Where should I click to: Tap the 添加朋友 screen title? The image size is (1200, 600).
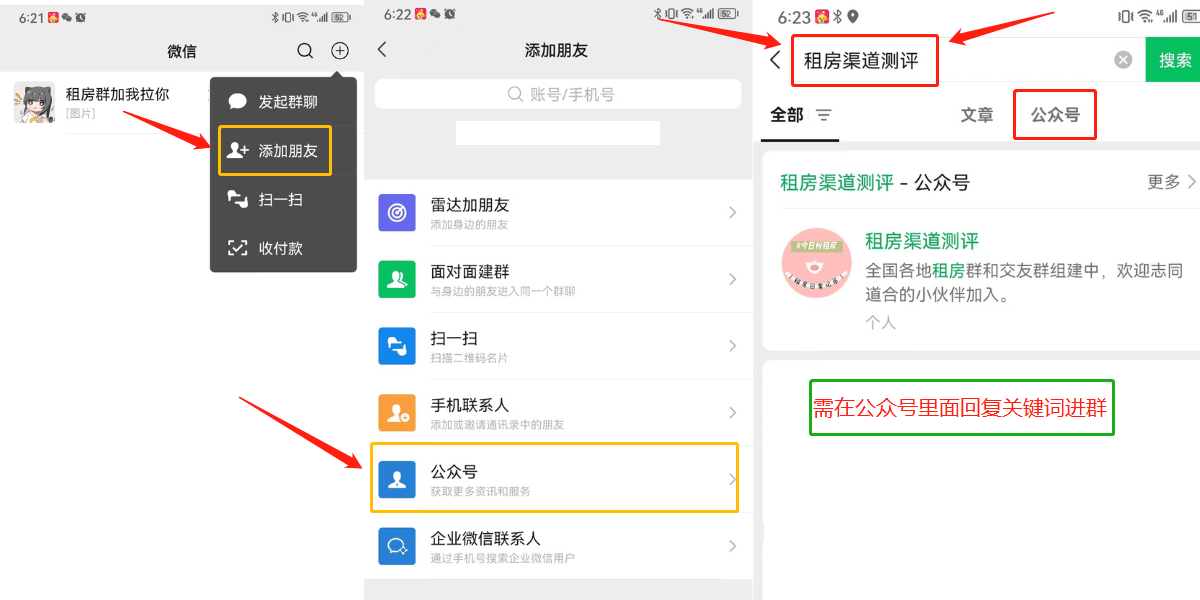click(556, 51)
